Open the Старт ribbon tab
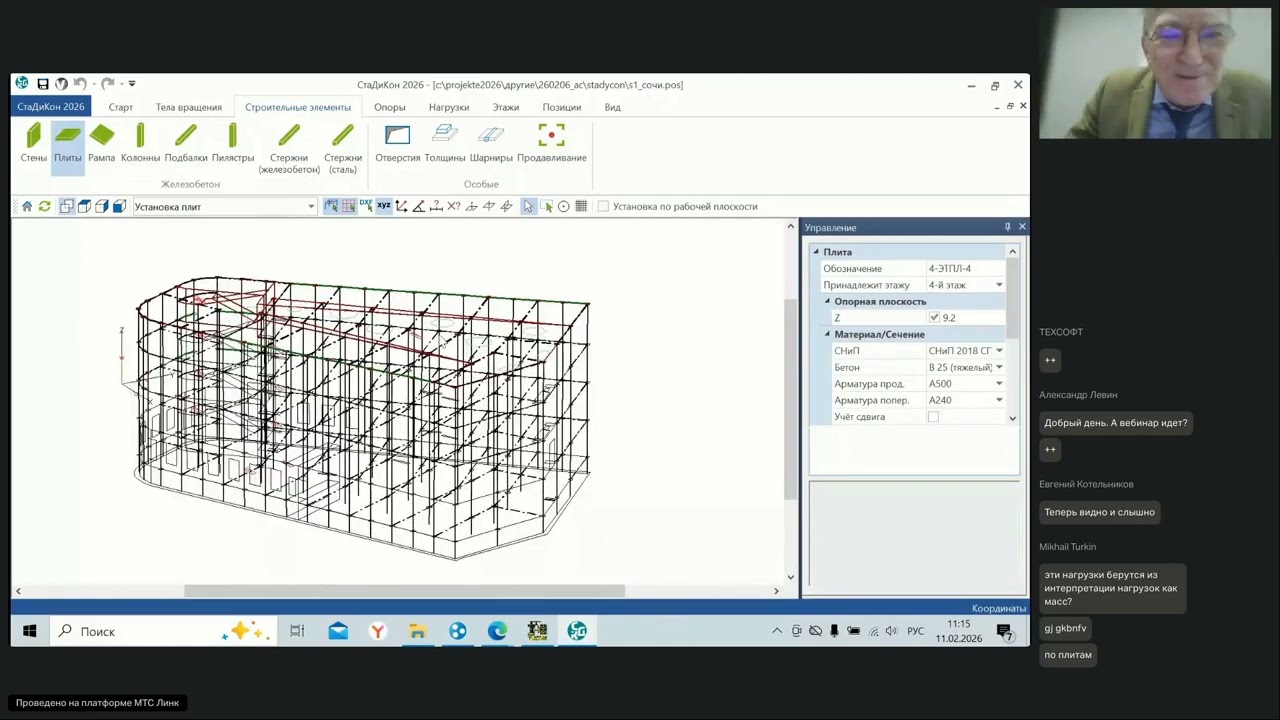The width and height of the screenshot is (1280, 720). pyautogui.click(x=120, y=107)
